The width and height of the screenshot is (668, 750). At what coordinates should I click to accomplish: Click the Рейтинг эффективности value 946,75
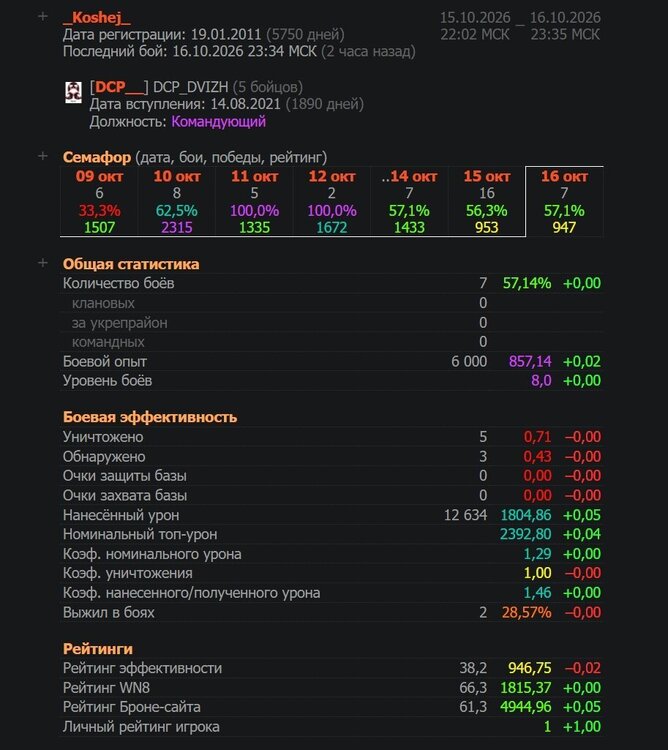tap(530, 668)
